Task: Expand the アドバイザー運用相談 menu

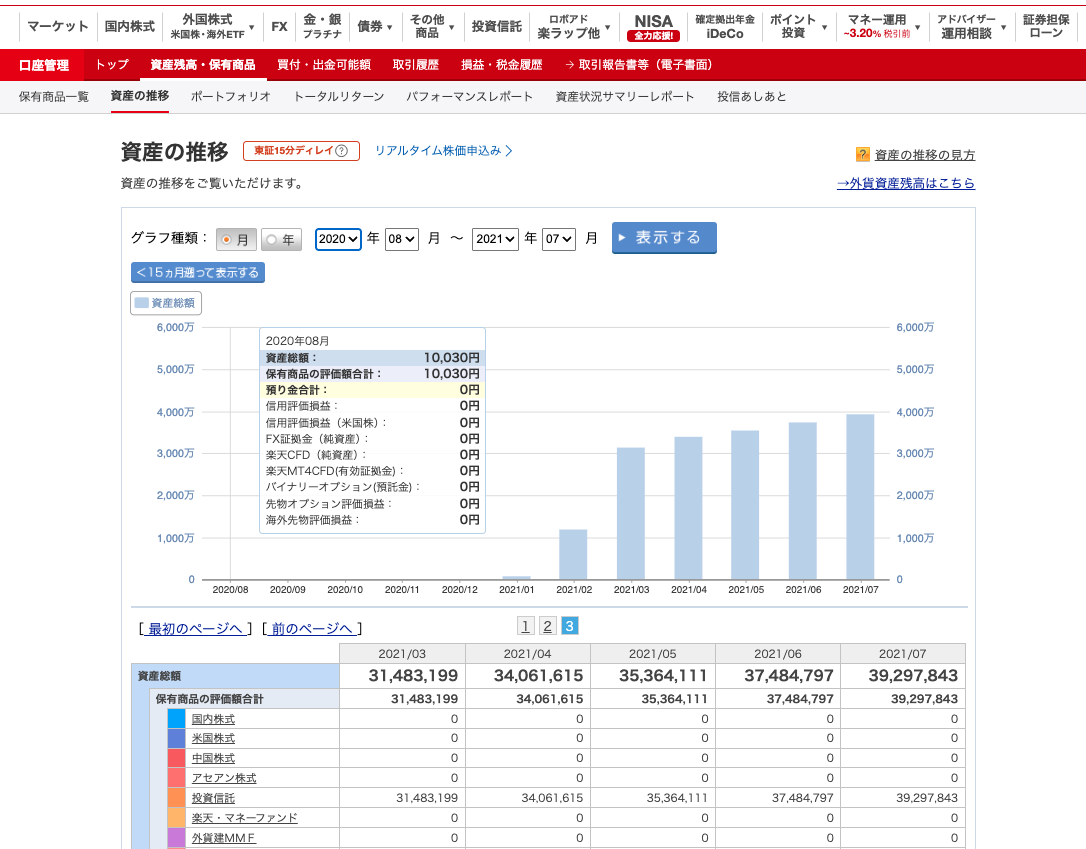Action: pyautogui.click(x=971, y=26)
